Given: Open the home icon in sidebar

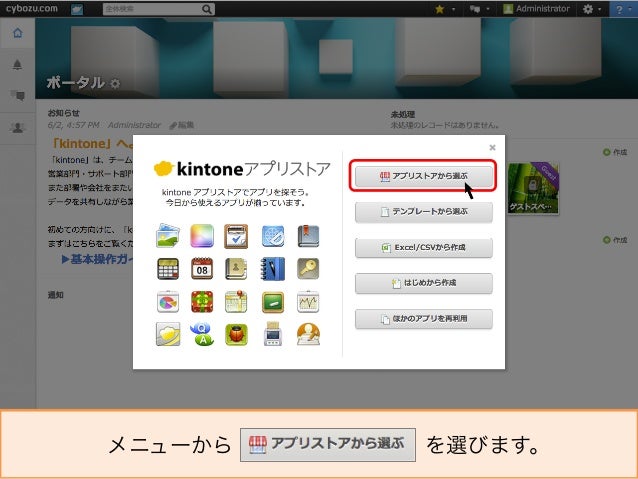Looking at the screenshot, I should (17, 33).
